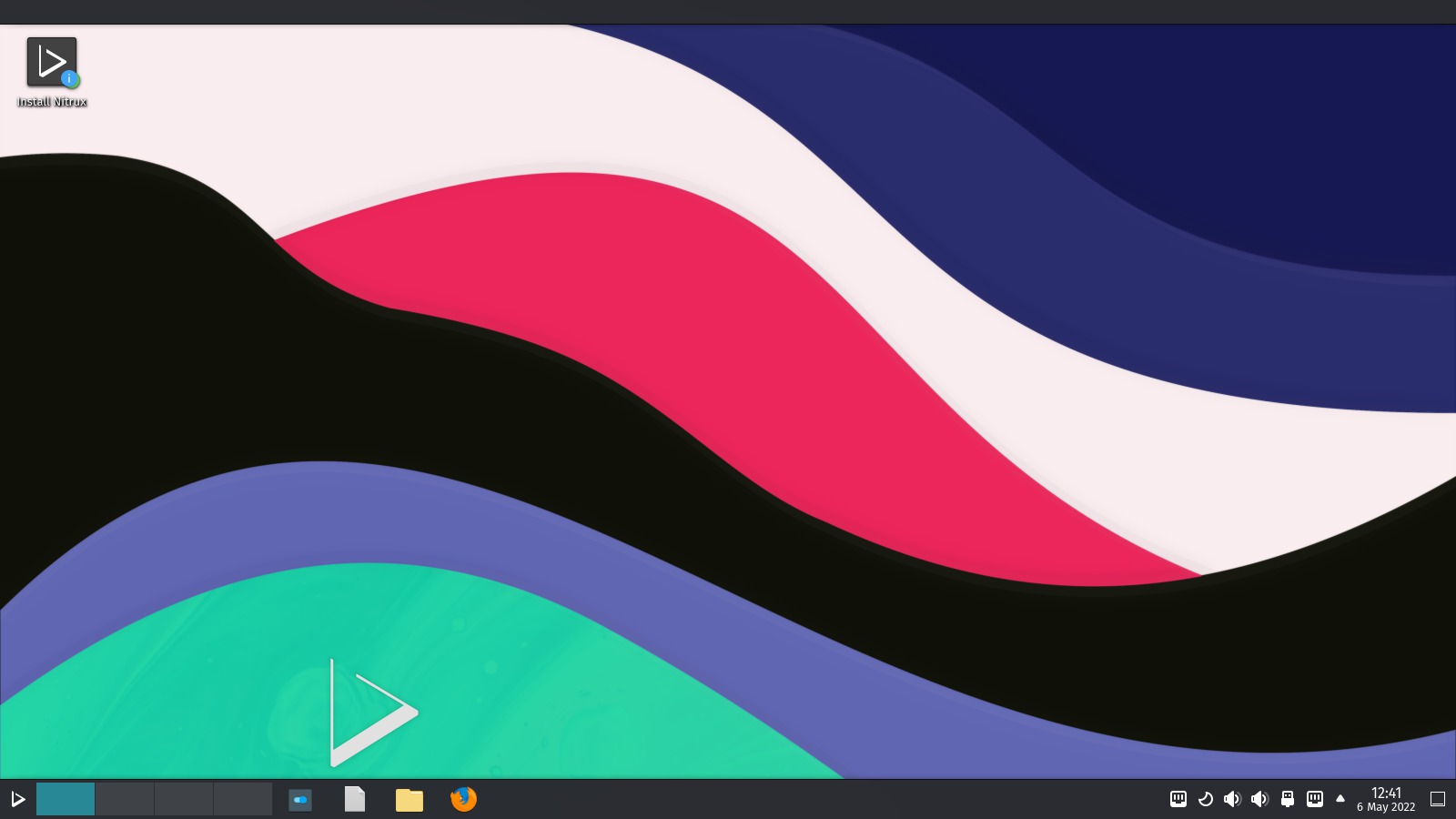Open the Nitrux application launcher menu
1456x819 pixels.
pos(17,799)
